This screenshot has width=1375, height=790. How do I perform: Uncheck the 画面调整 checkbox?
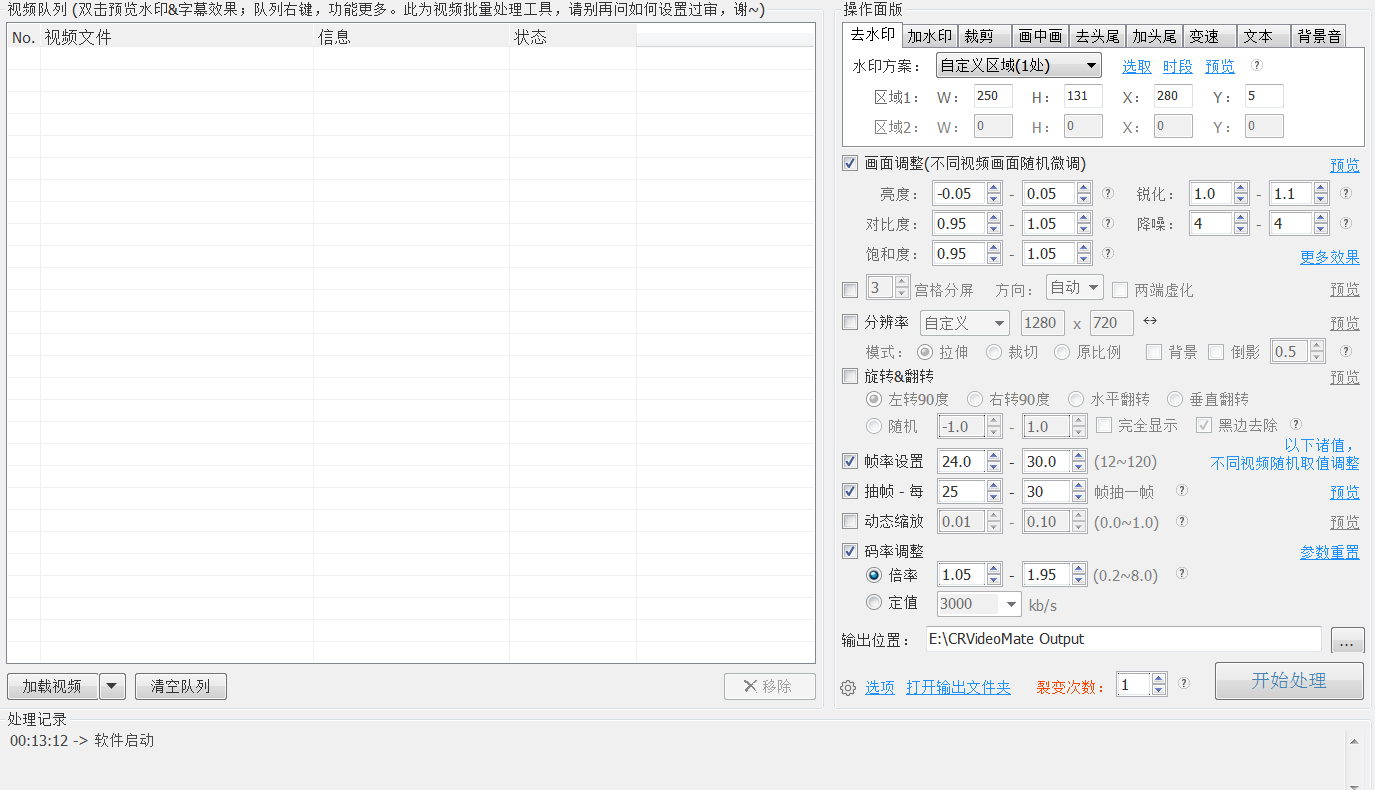click(850, 163)
